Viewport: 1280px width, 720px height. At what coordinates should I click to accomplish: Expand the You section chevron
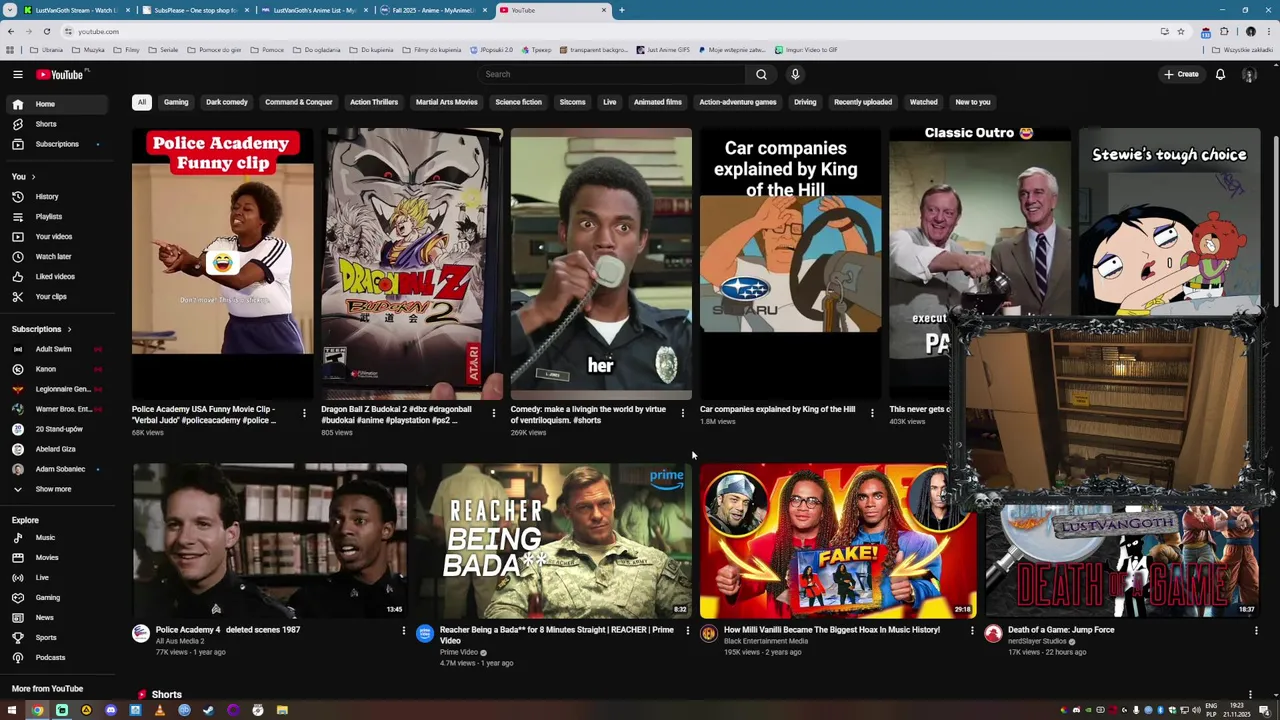click(x=33, y=177)
